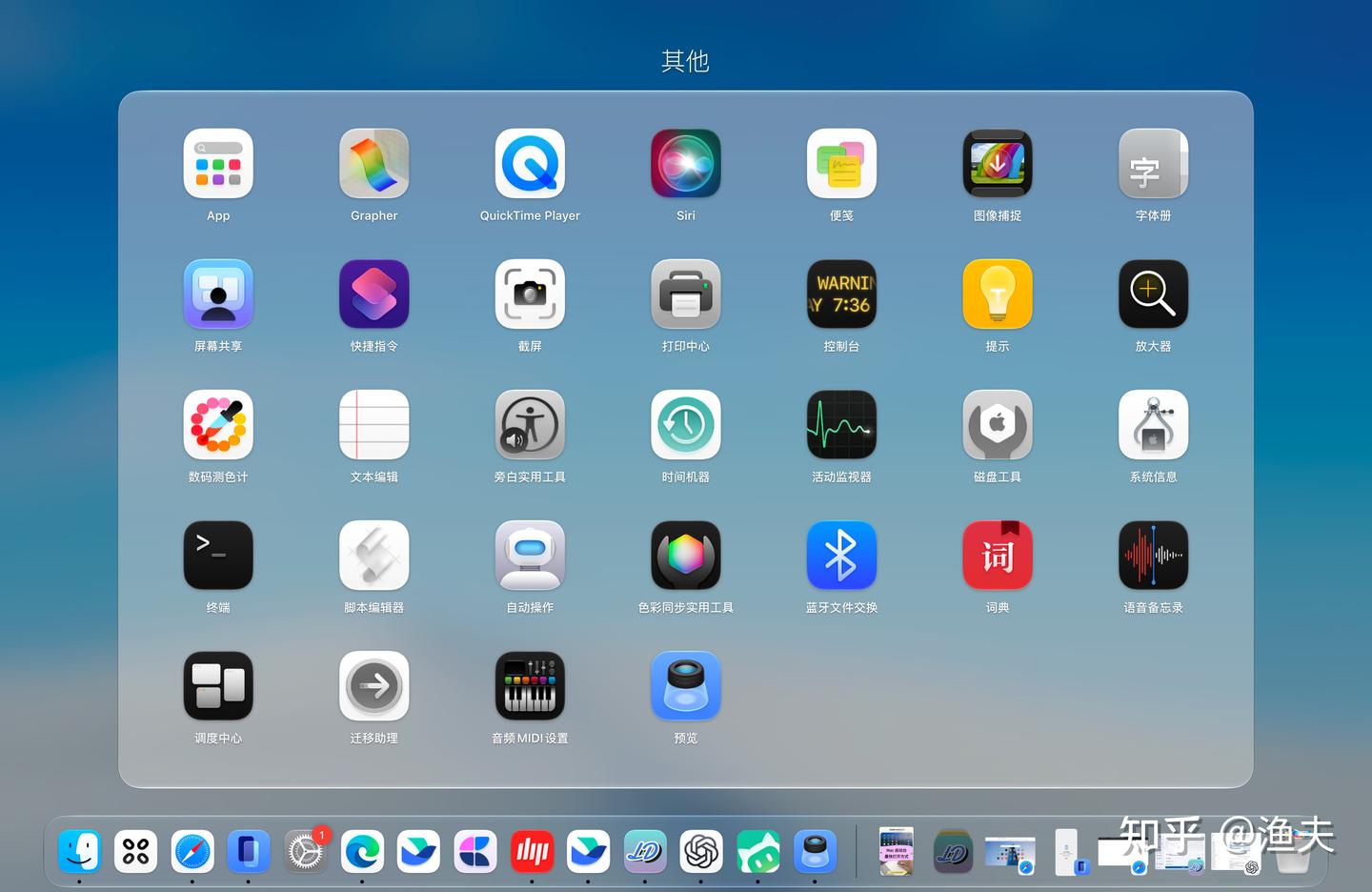
Task: Launch 磁盘工具 (Disk Utility)
Action: tap(998, 425)
